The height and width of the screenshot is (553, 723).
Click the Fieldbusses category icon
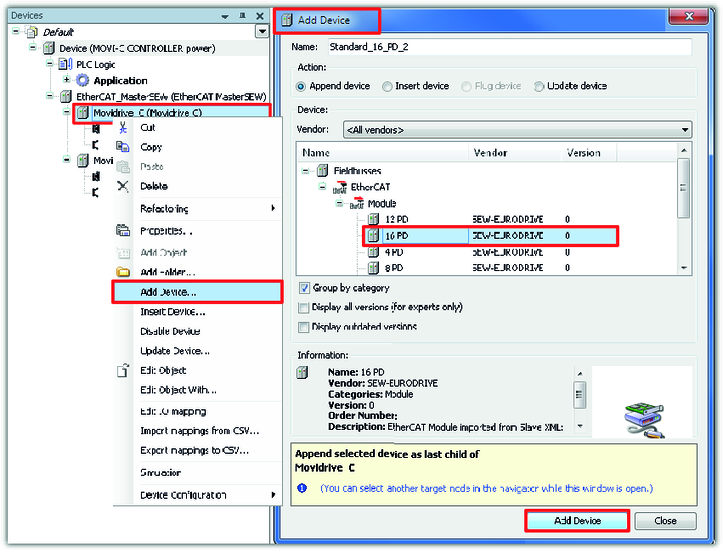(323, 171)
